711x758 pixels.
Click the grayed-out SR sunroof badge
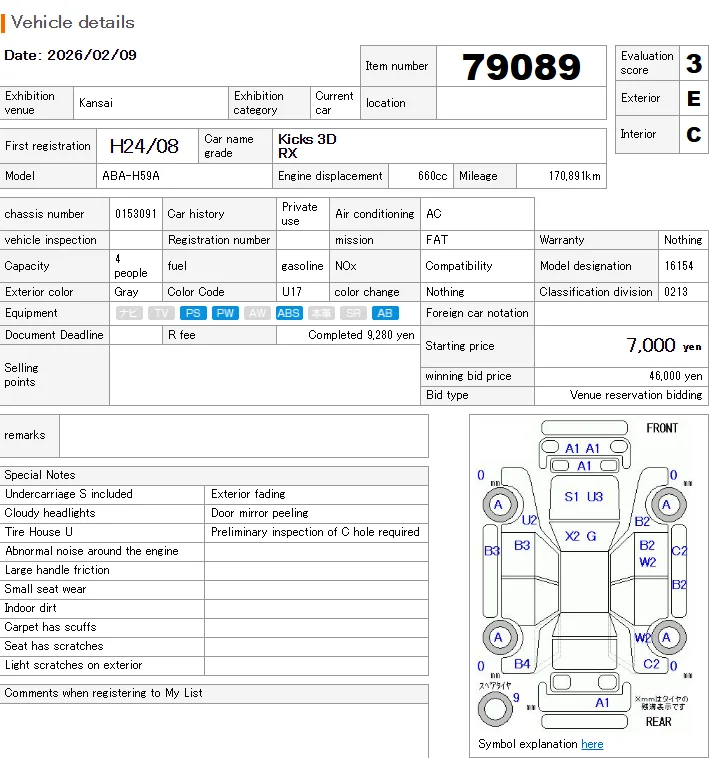pyautogui.click(x=353, y=313)
